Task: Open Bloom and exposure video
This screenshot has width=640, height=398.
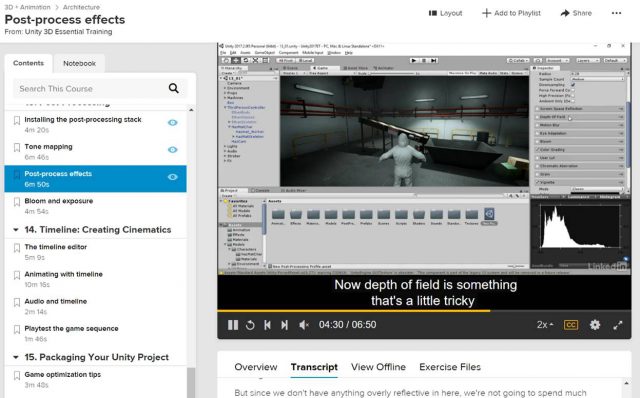Action: pos(59,201)
